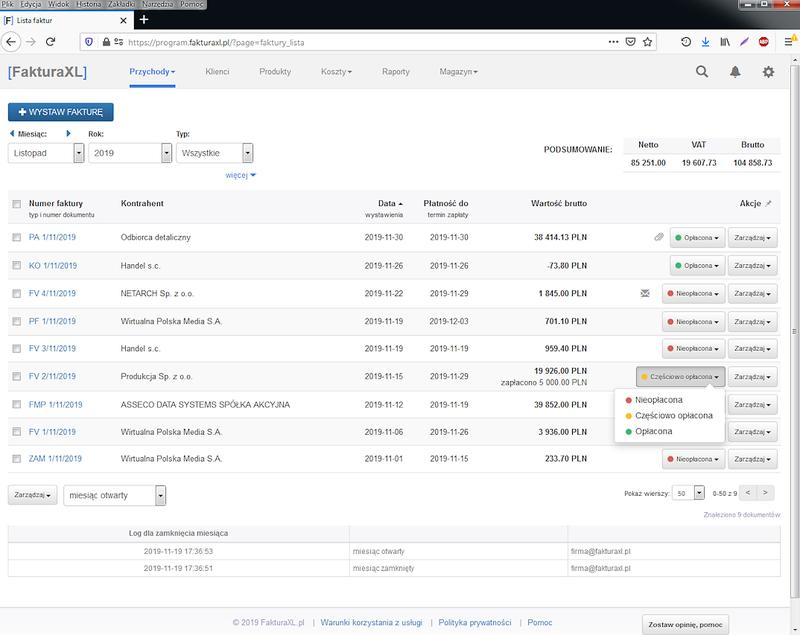
Task: Click the pin icon beside Akcje
Action: click(x=769, y=203)
